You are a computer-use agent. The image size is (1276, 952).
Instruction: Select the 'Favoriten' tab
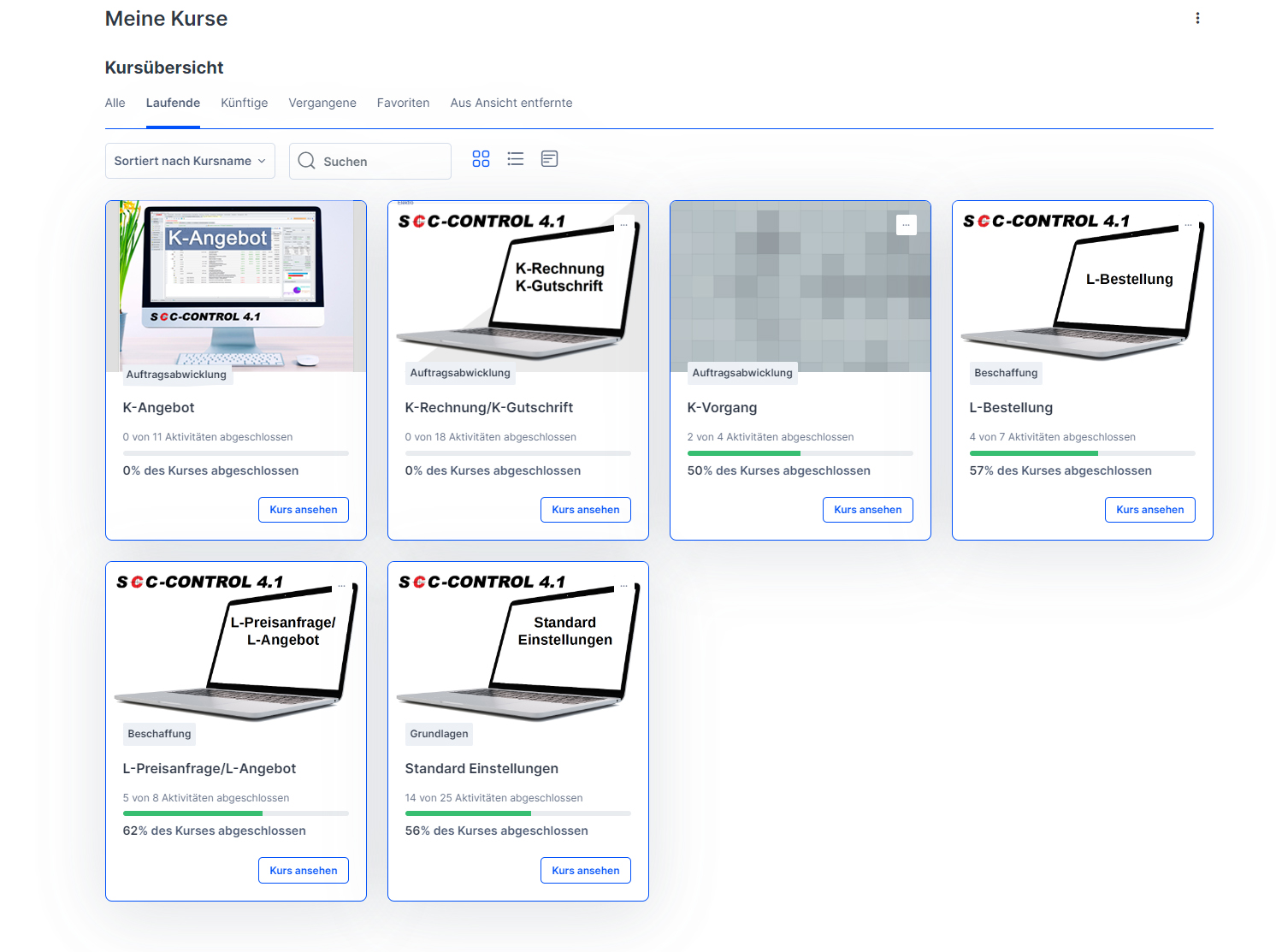tap(403, 103)
